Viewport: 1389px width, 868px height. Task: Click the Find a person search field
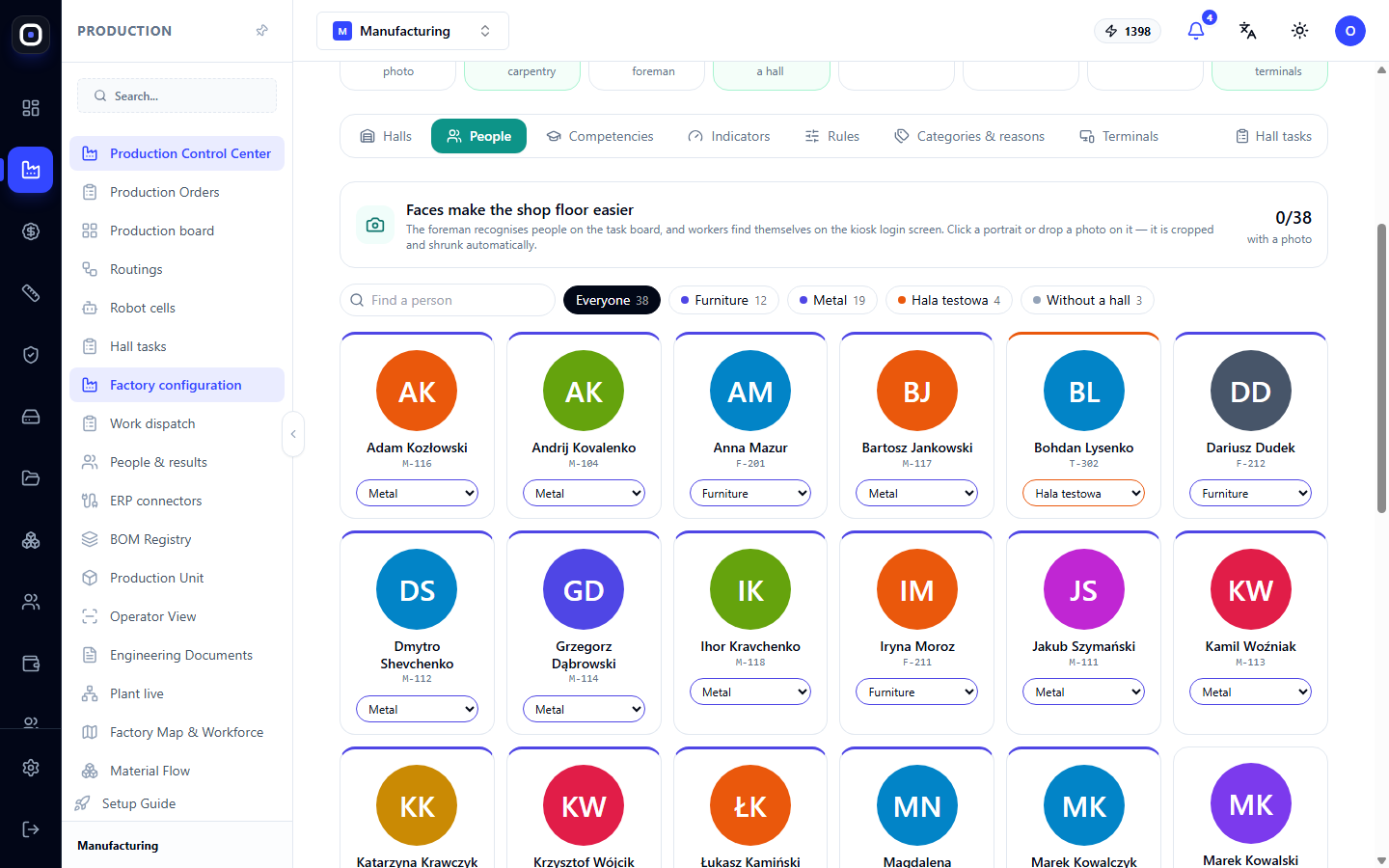(448, 300)
